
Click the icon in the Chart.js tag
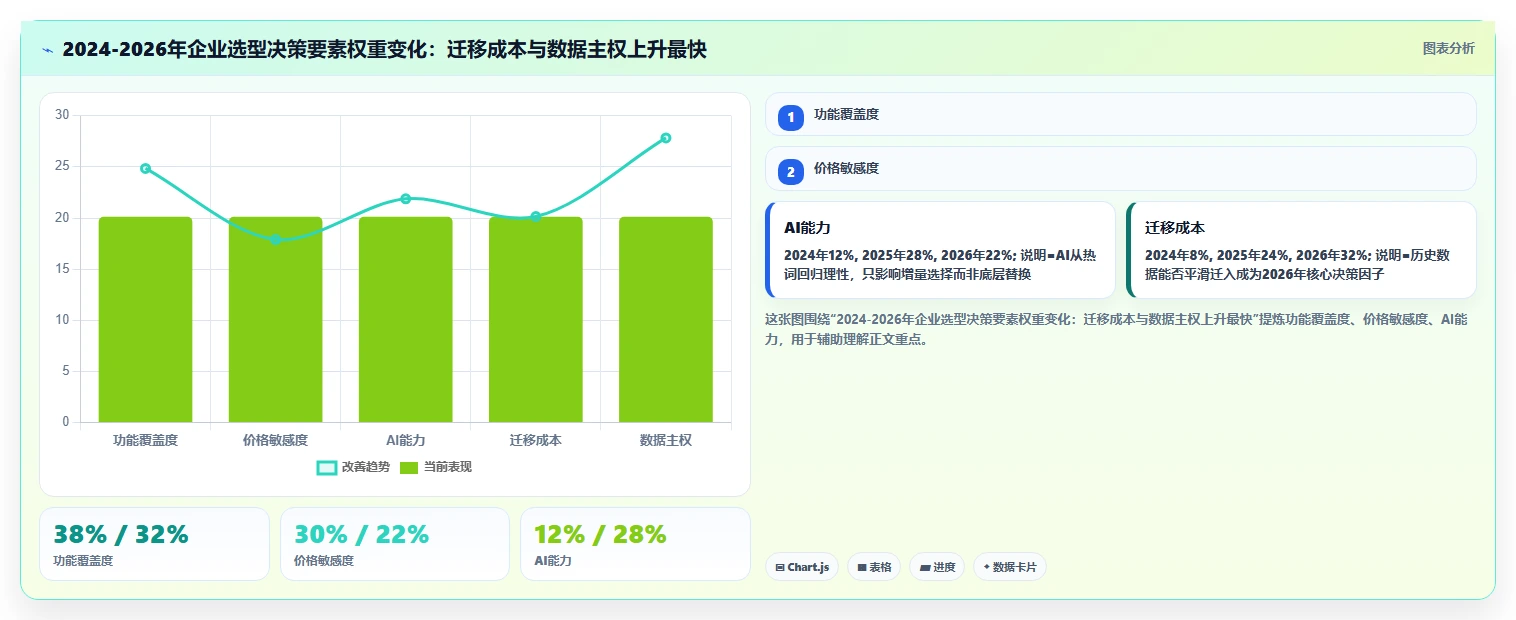tap(779, 567)
